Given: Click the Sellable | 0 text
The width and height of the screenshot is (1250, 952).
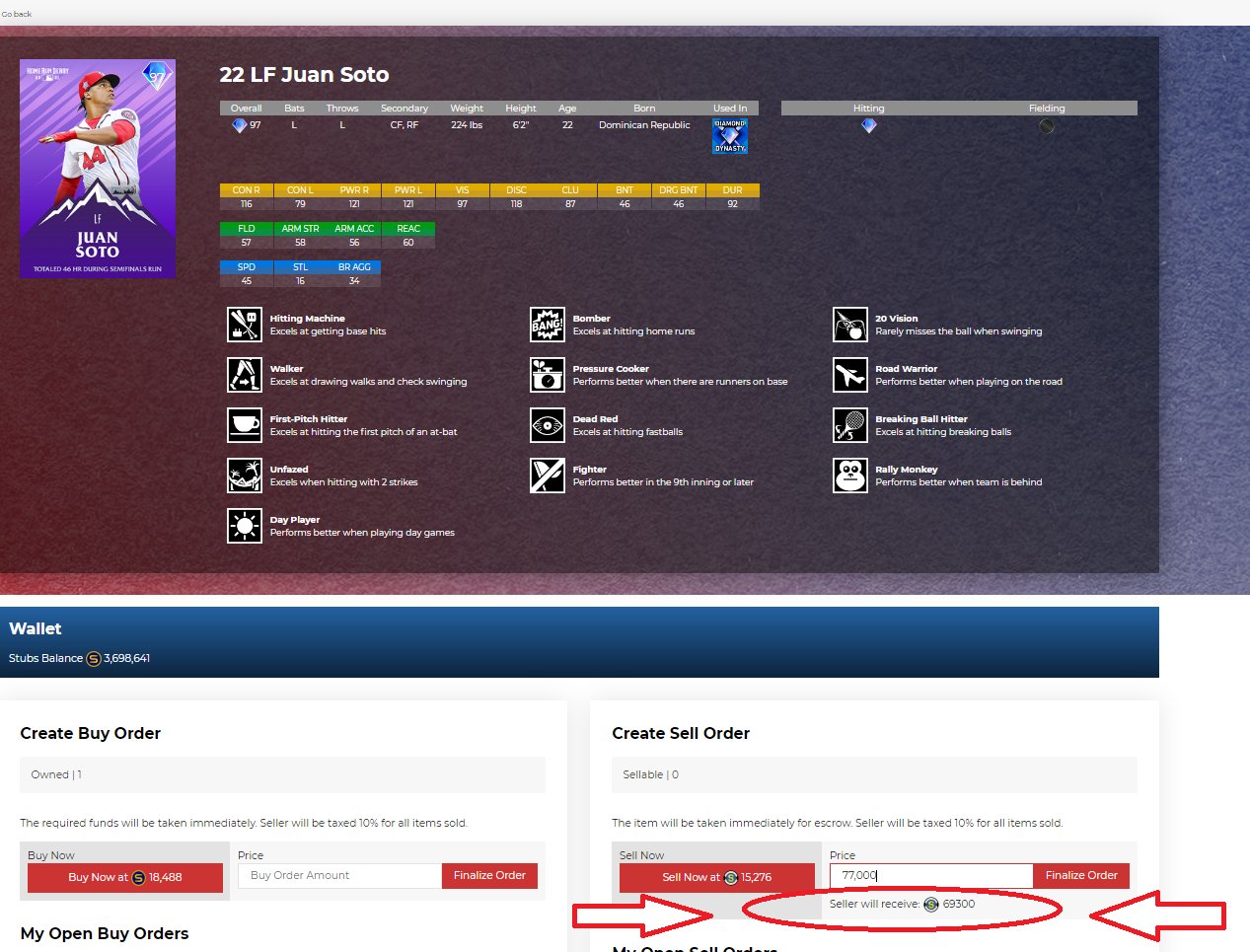Looking at the screenshot, I should tap(651, 774).
